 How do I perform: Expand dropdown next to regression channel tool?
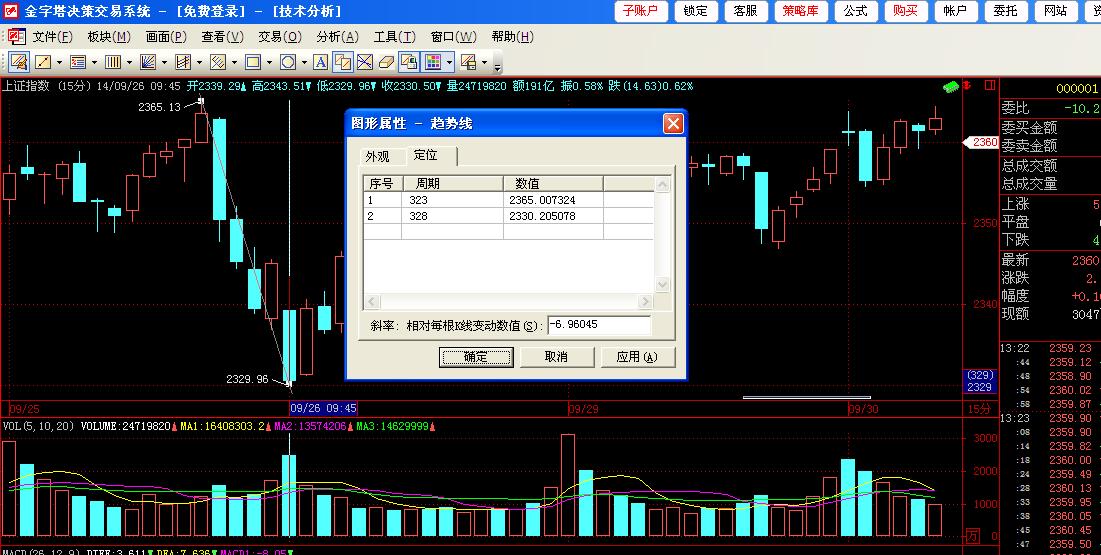tap(199, 63)
